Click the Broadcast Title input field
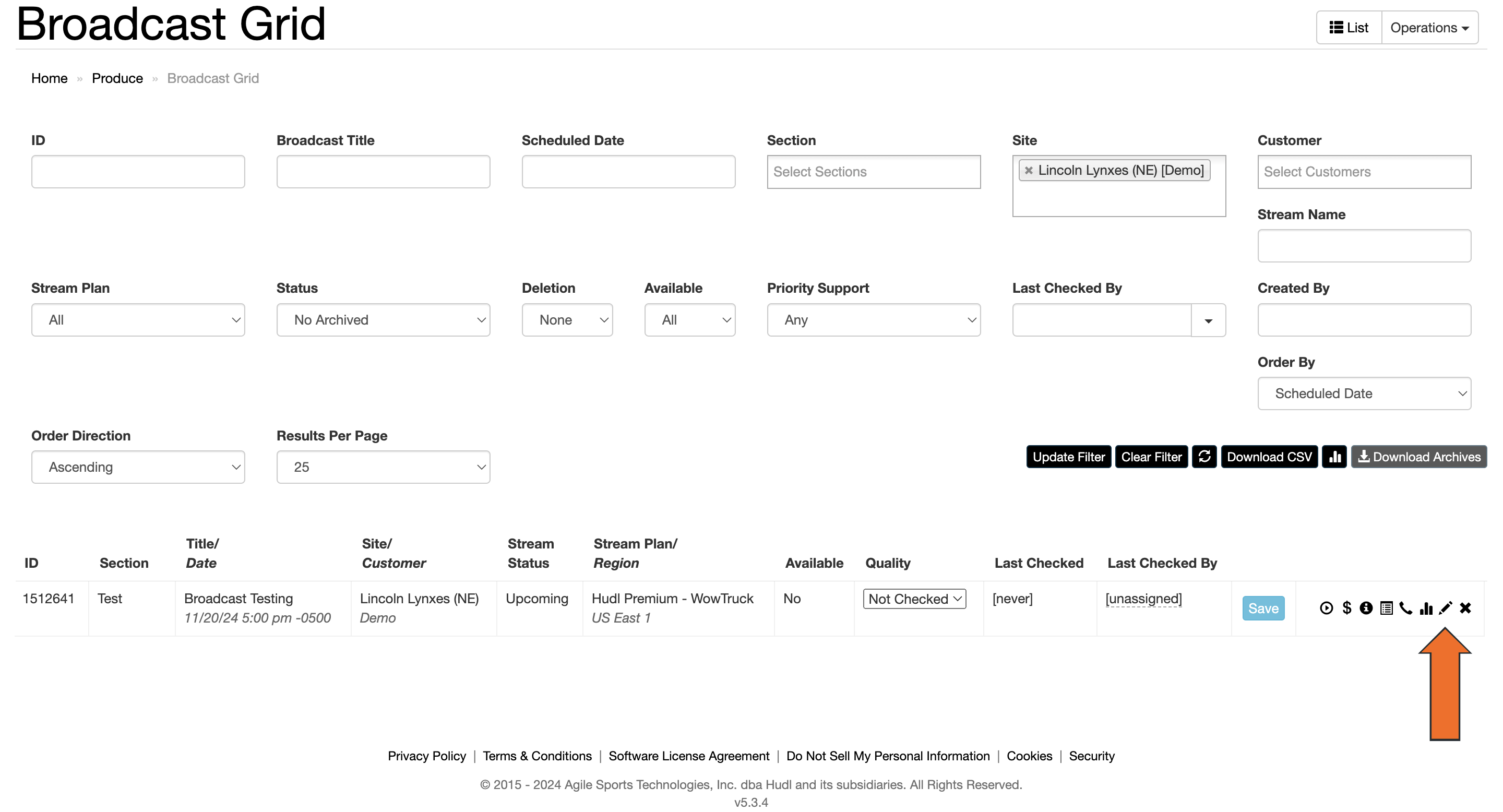1503x812 pixels. (384, 172)
